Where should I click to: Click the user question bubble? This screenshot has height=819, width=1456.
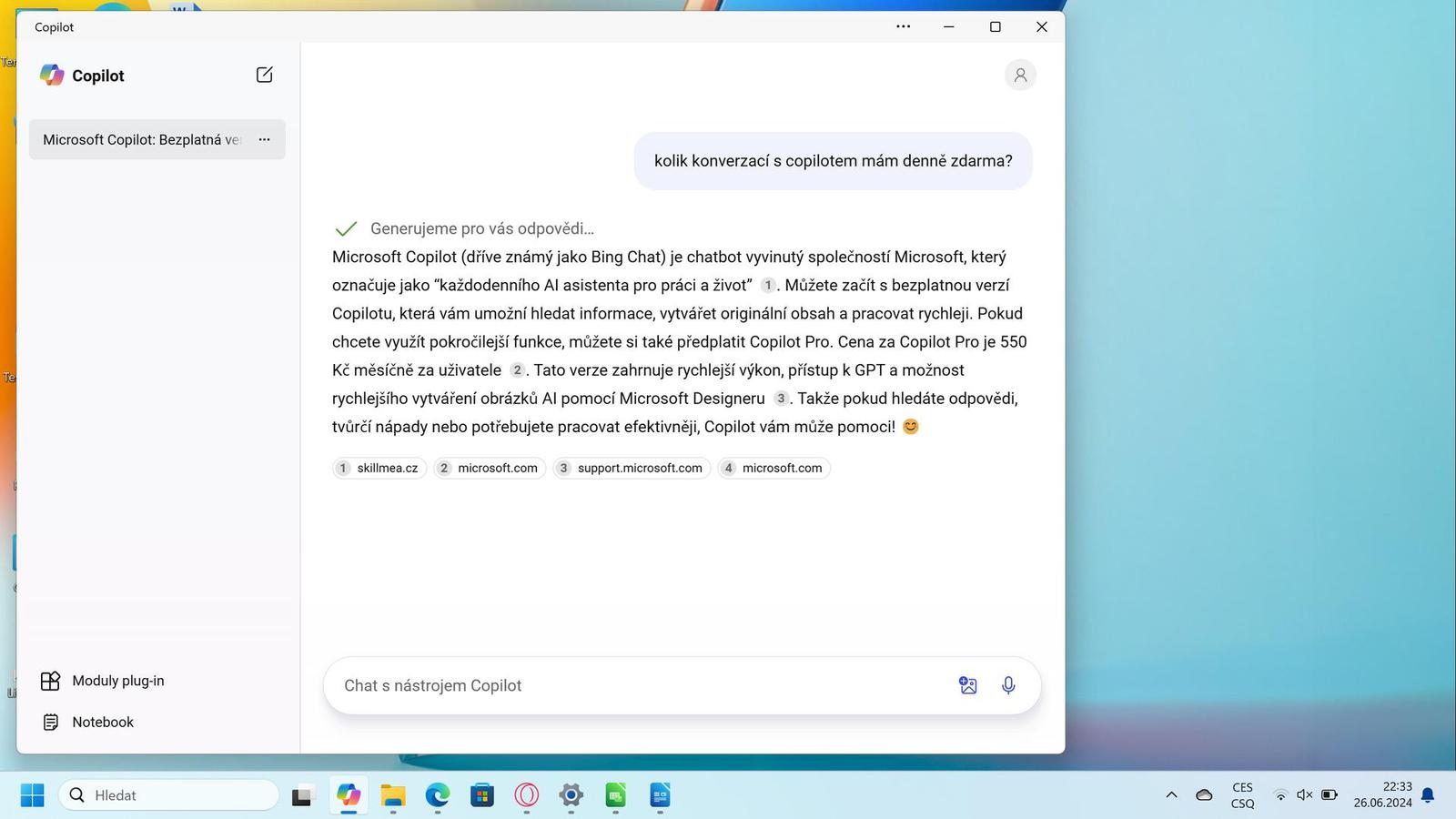[833, 161]
